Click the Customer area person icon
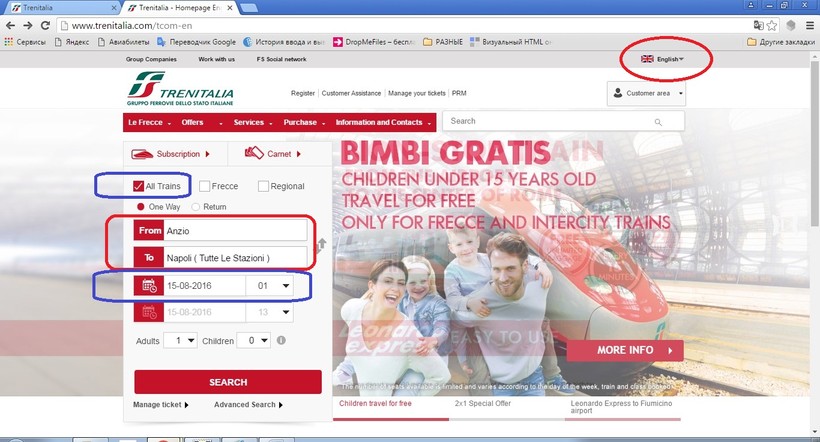Screen dimensions: 820x442 coord(618,93)
